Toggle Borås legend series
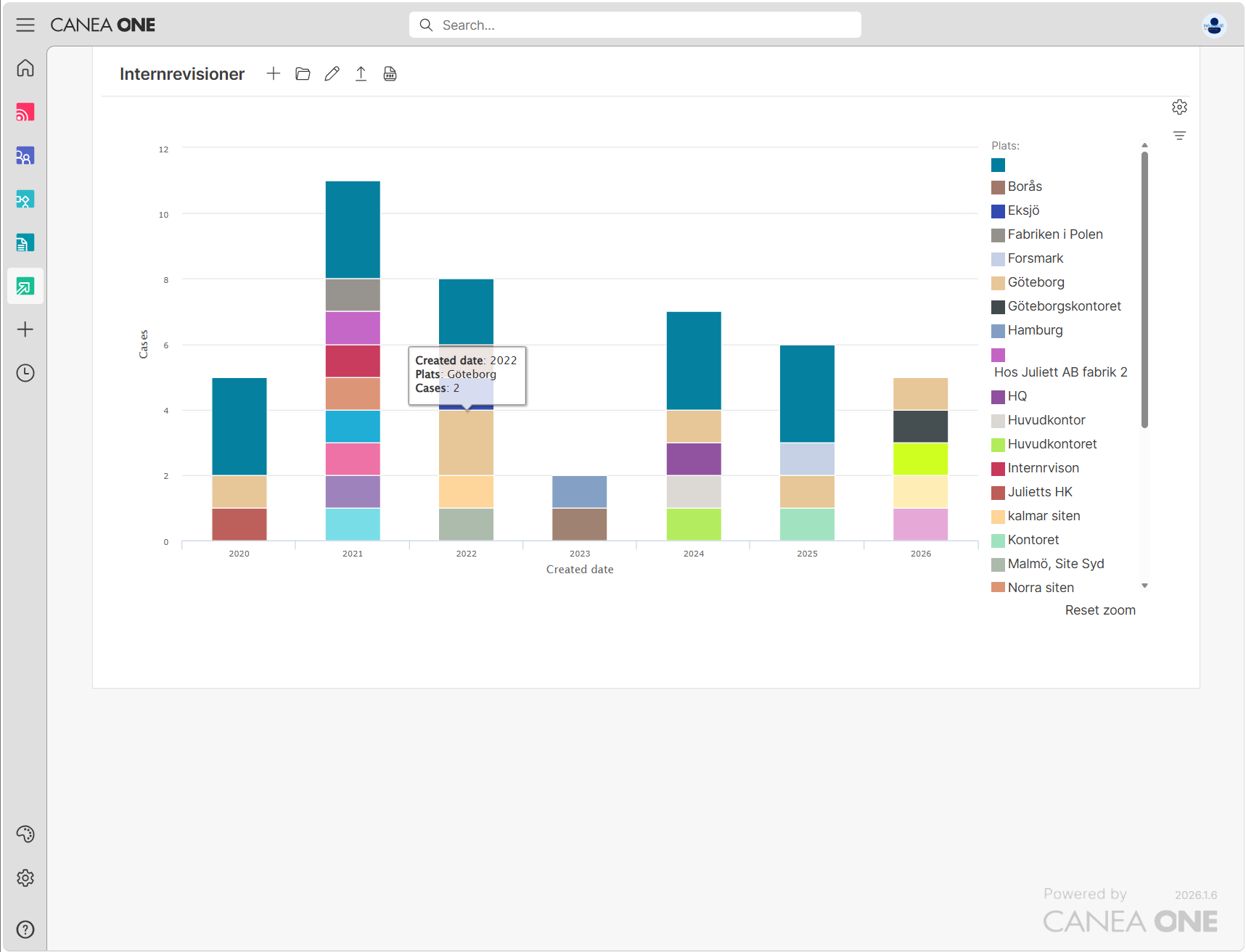Screen dimensions: 1246x952 coord(1017,186)
